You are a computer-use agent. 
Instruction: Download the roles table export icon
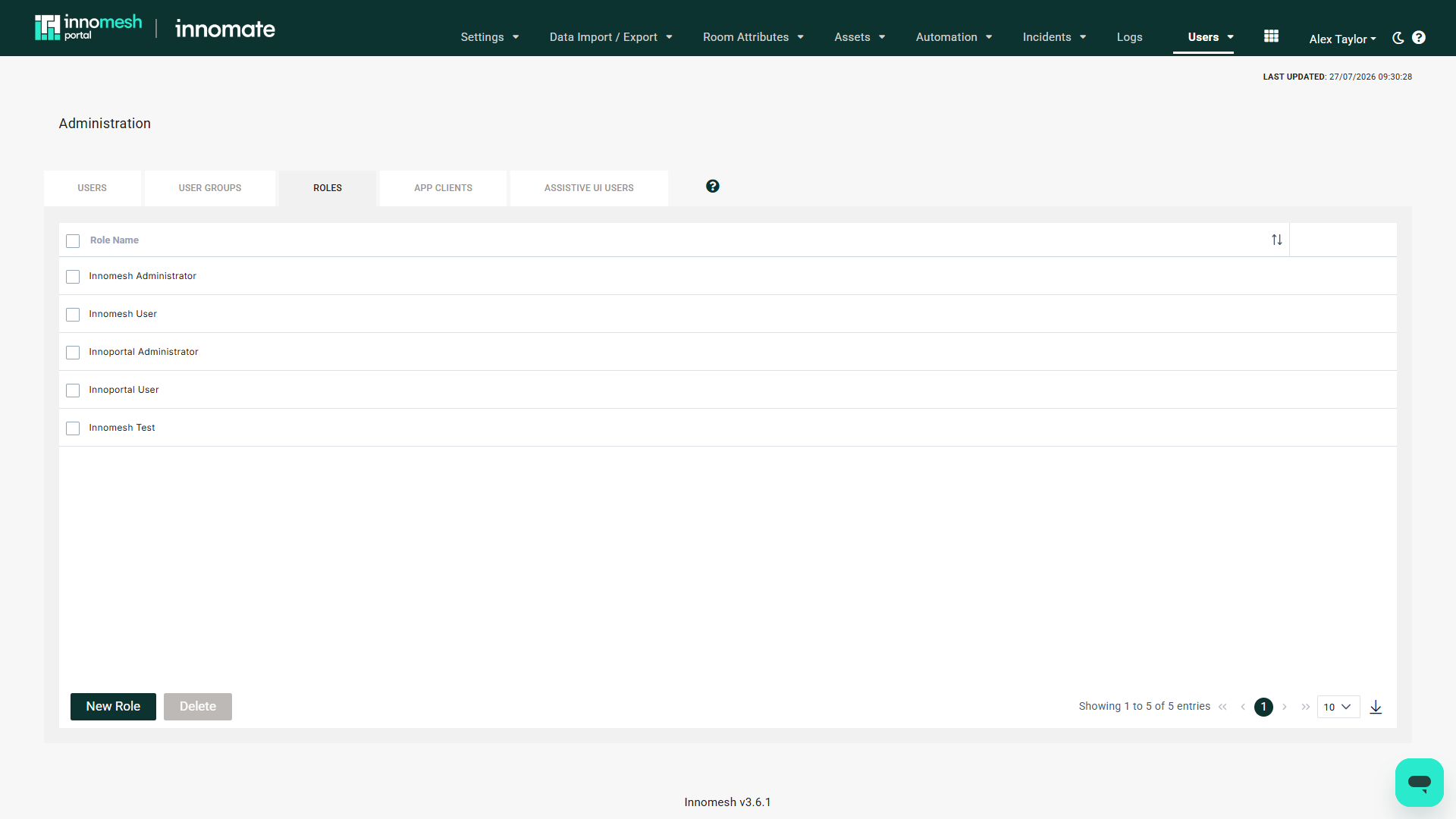(x=1376, y=707)
